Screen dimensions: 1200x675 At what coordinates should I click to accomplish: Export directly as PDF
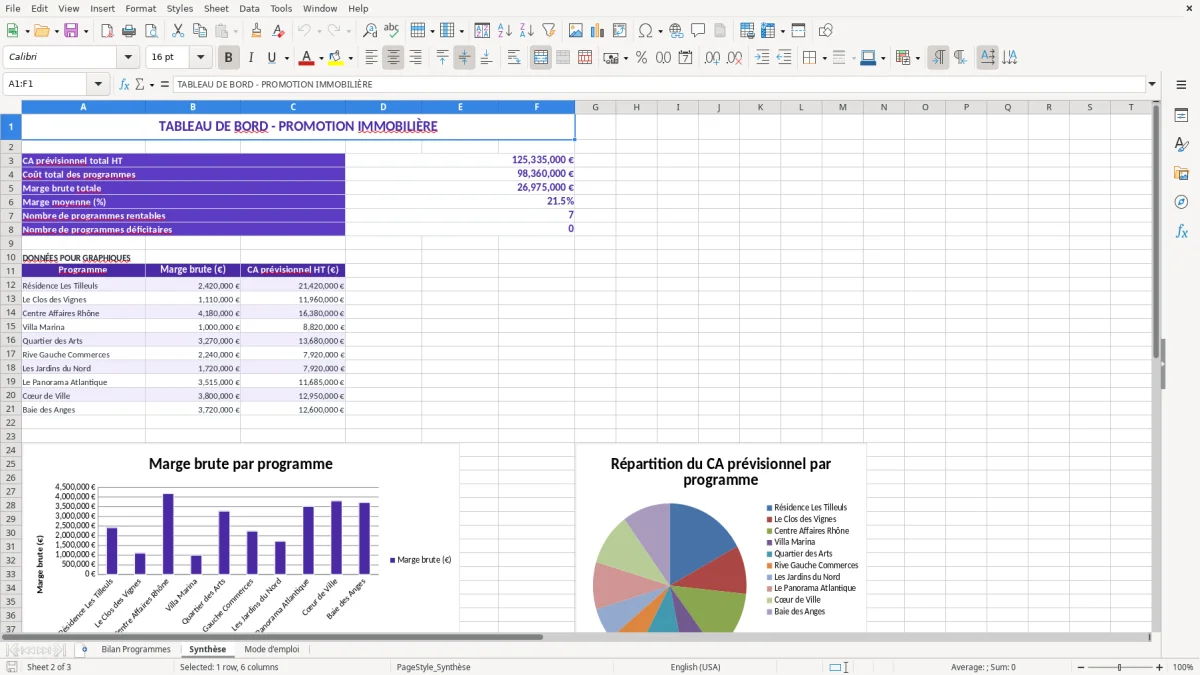pos(106,31)
